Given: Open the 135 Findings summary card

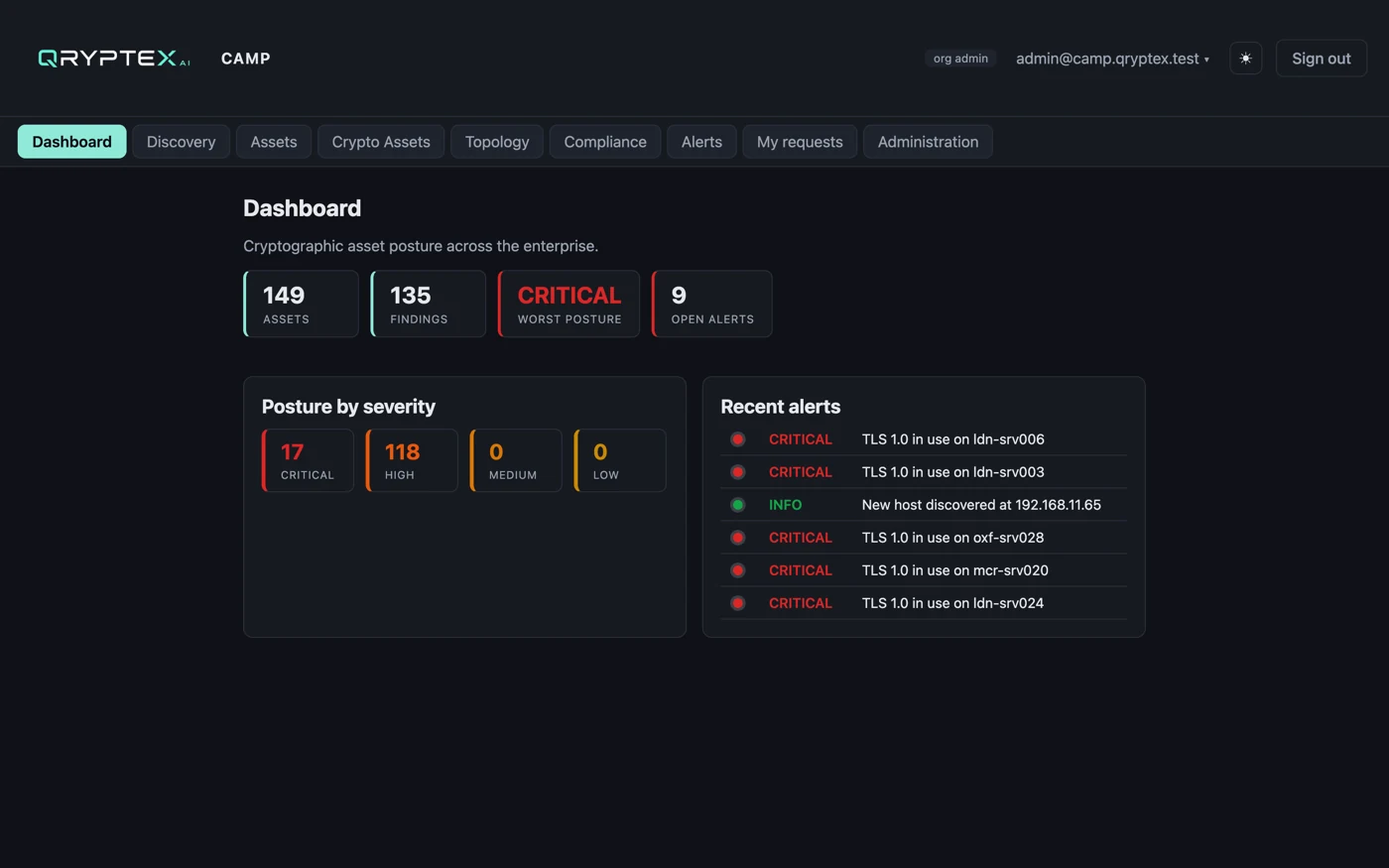Looking at the screenshot, I should pos(429,304).
